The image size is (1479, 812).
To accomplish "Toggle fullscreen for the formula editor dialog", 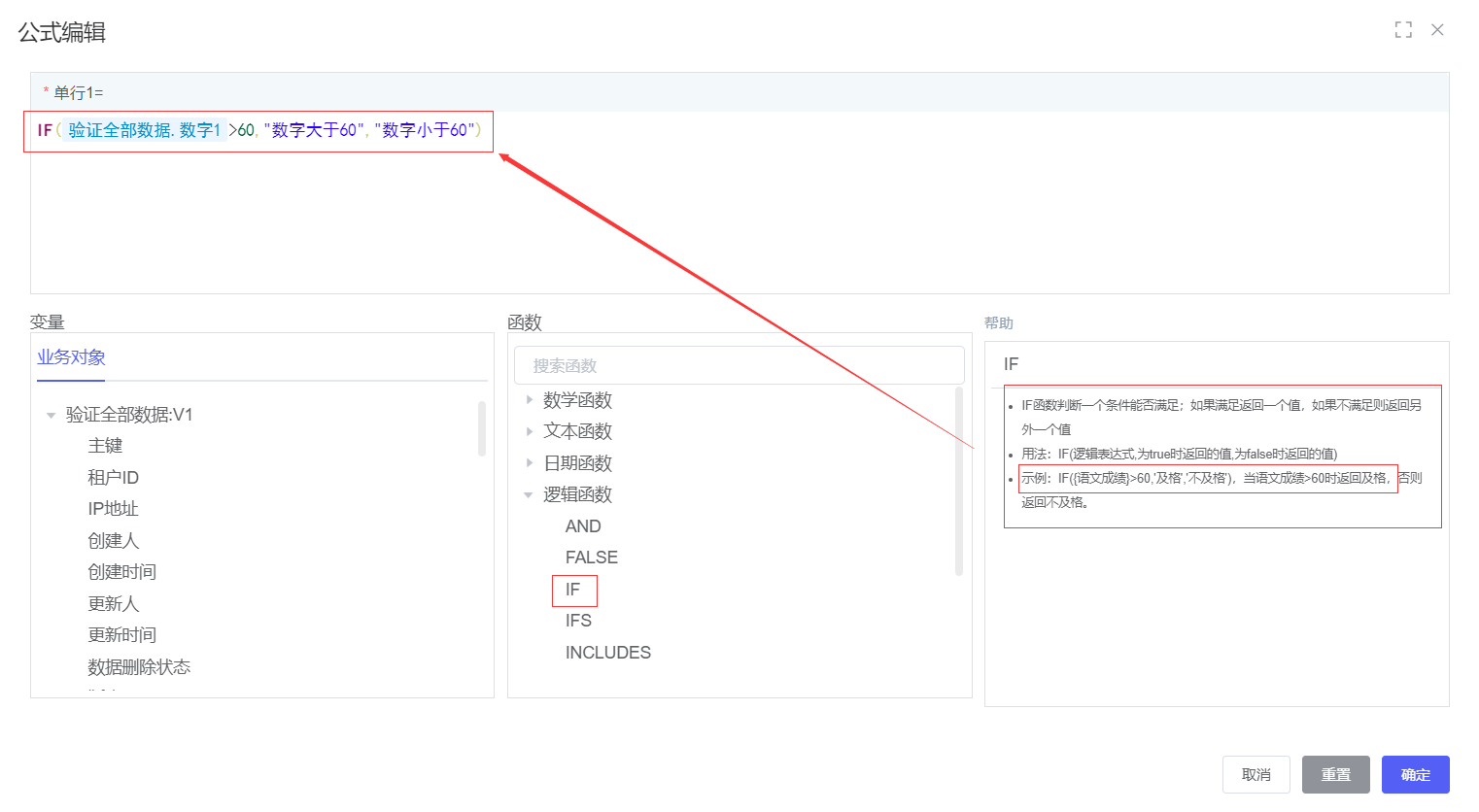I will (1403, 30).
